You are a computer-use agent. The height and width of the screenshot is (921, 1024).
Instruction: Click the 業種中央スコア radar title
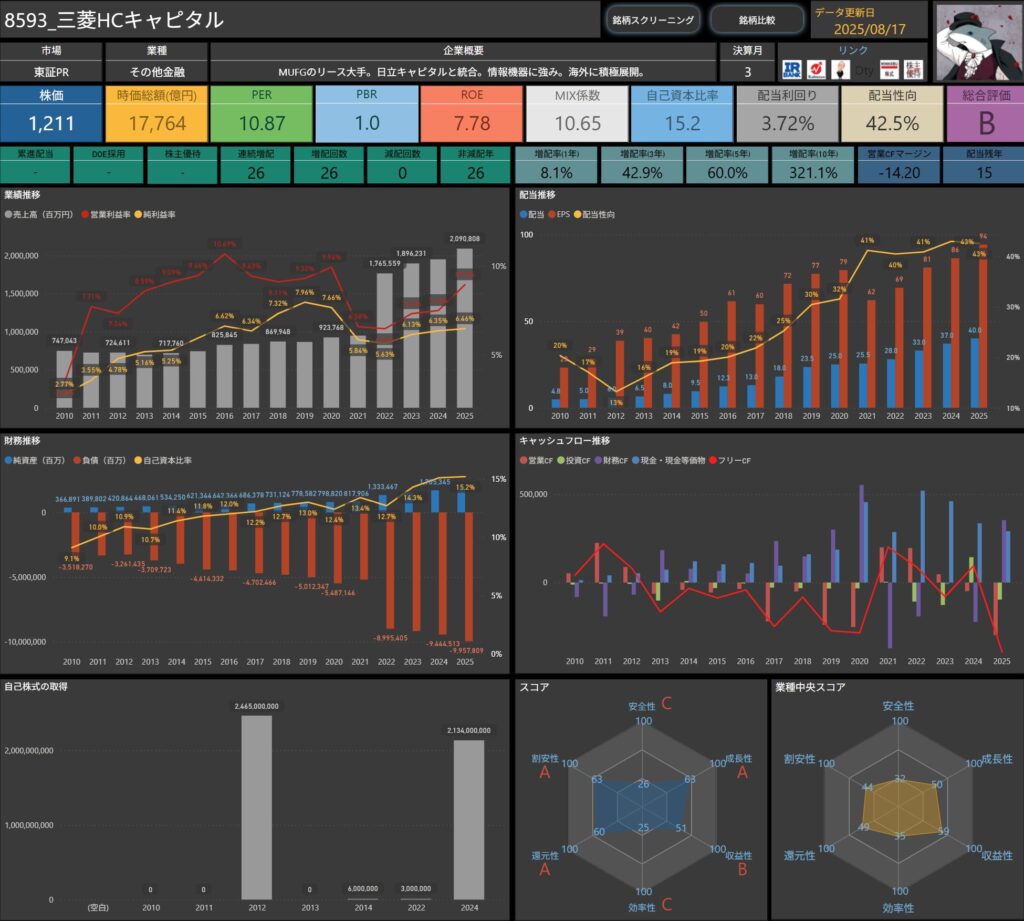pyautogui.click(x=810, y=687)
